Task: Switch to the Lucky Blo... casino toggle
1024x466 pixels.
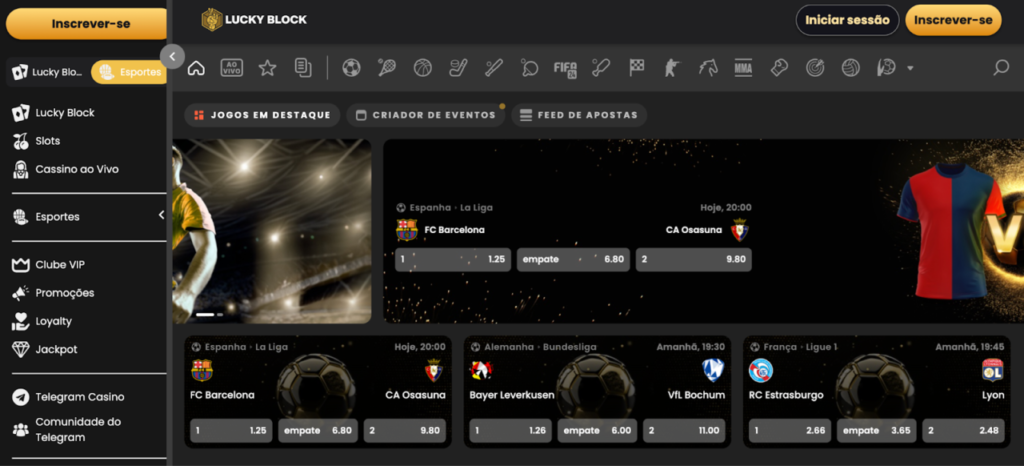Action: (48, 72)
